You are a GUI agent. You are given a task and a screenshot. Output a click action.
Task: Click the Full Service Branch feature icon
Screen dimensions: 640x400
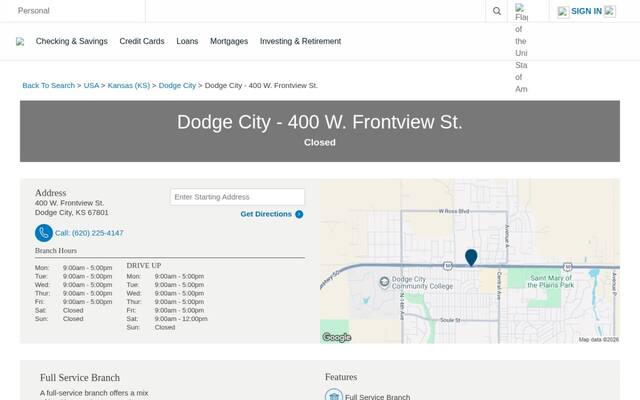tap(334, 395)
